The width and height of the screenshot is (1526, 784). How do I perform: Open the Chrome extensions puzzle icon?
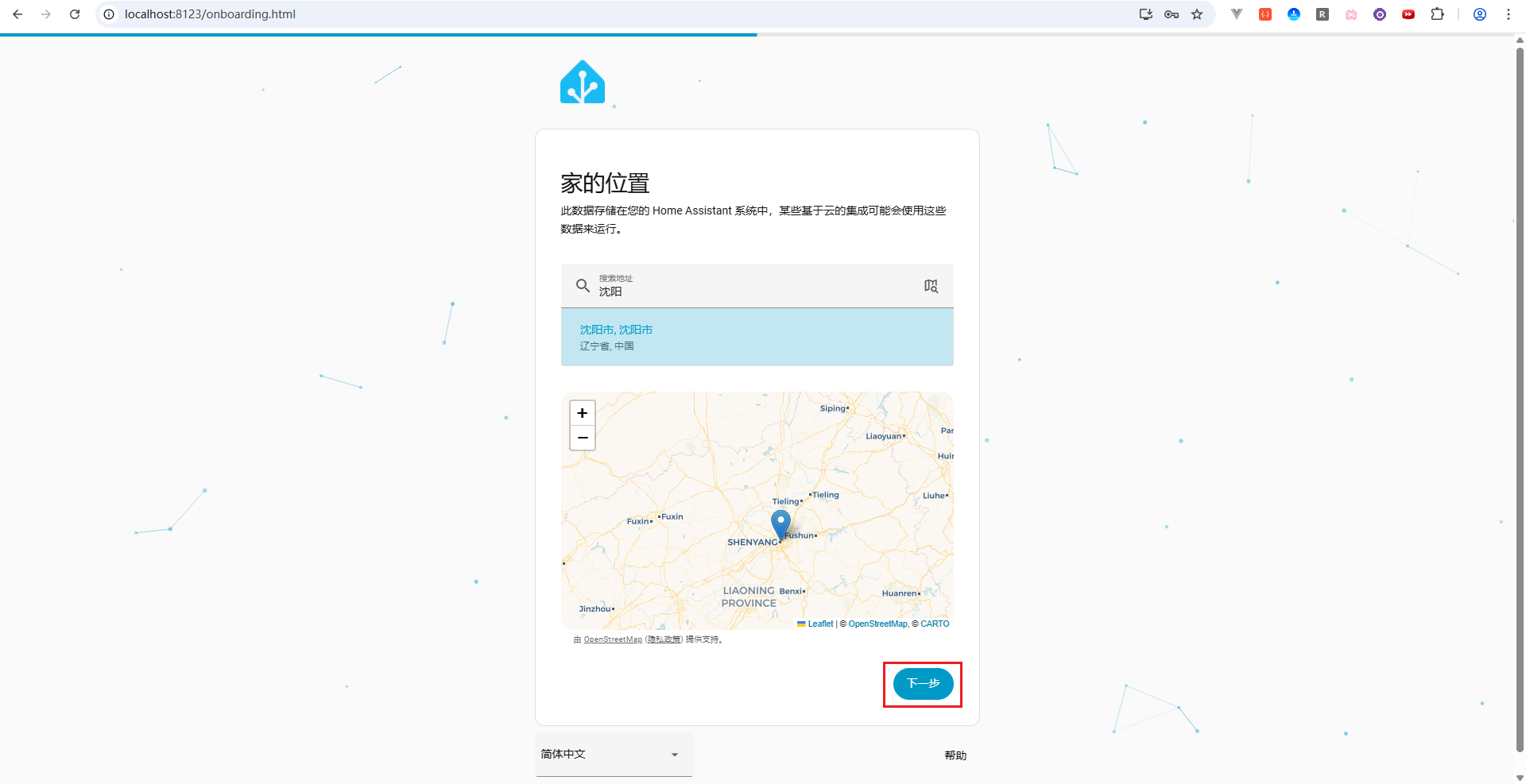[x=1437, y=14]
